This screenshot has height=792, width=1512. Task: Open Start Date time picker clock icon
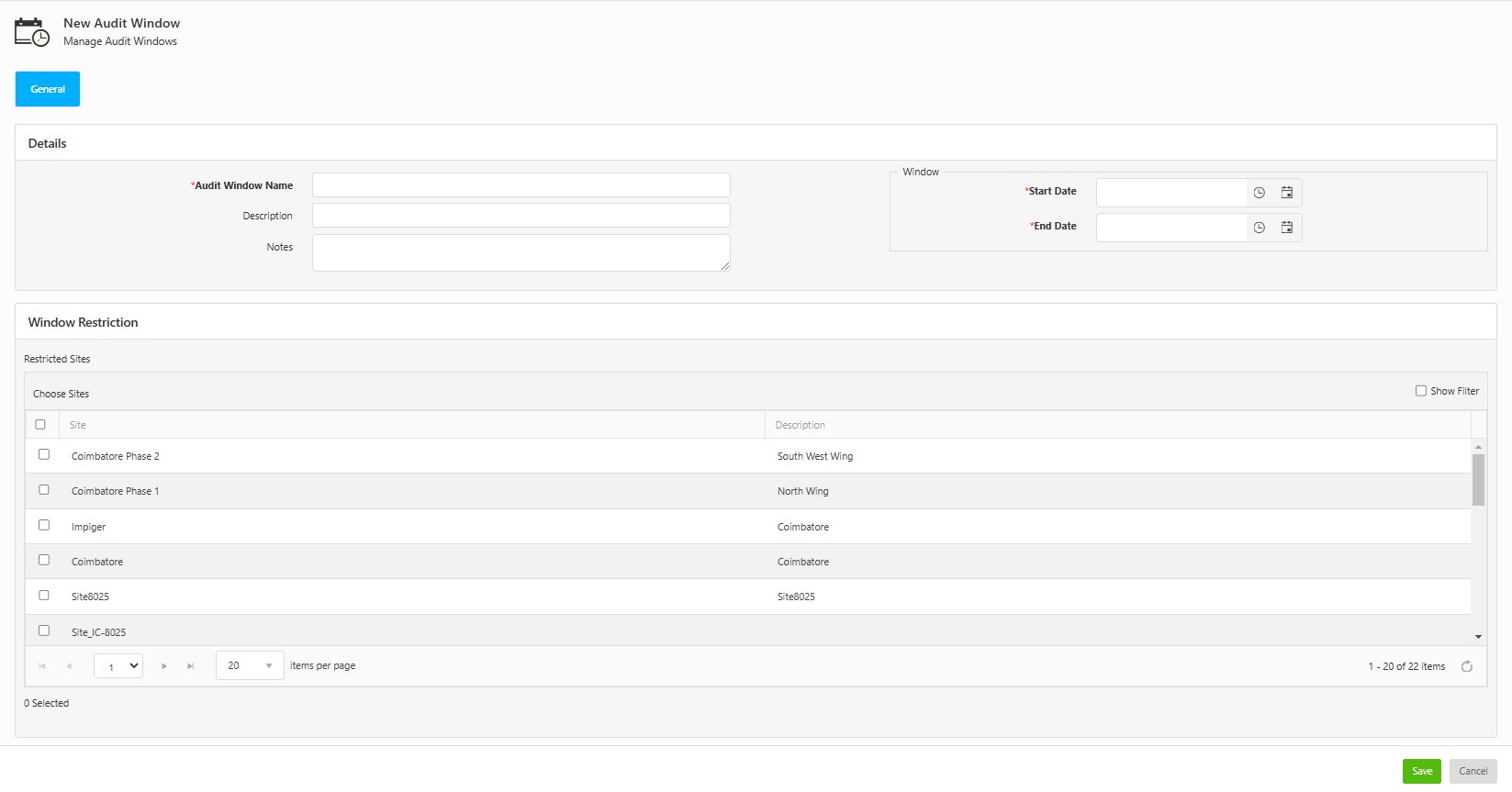coord(1259,193)
